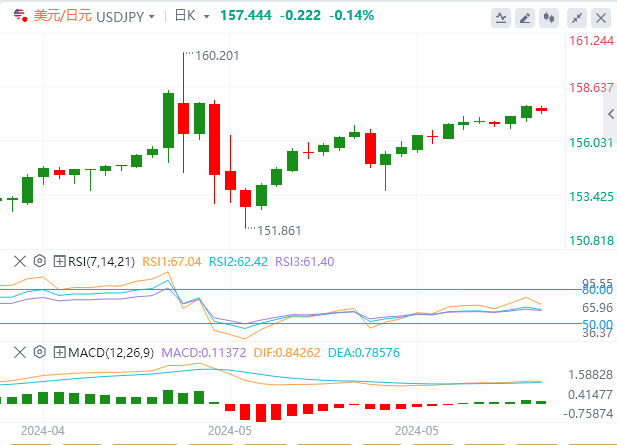This screenshot has width=617, height=445.
Task: Click the 0.41477 MACD axis label
Action: coord(590,394)
